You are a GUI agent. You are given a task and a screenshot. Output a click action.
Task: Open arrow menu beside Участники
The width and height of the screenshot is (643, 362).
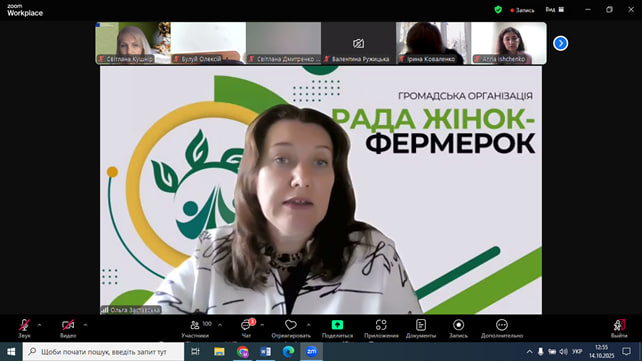pos(220,325)
